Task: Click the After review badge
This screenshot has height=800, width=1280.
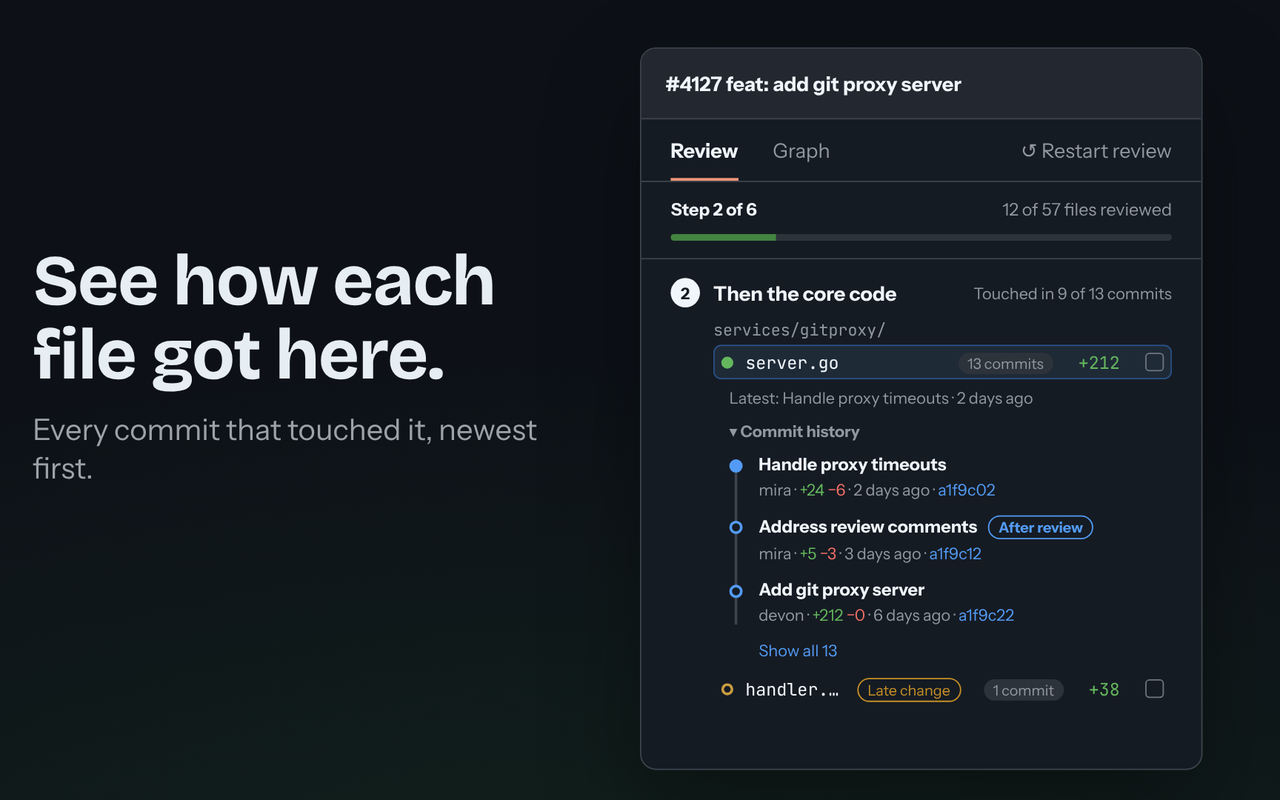Action: point(1040,527)
